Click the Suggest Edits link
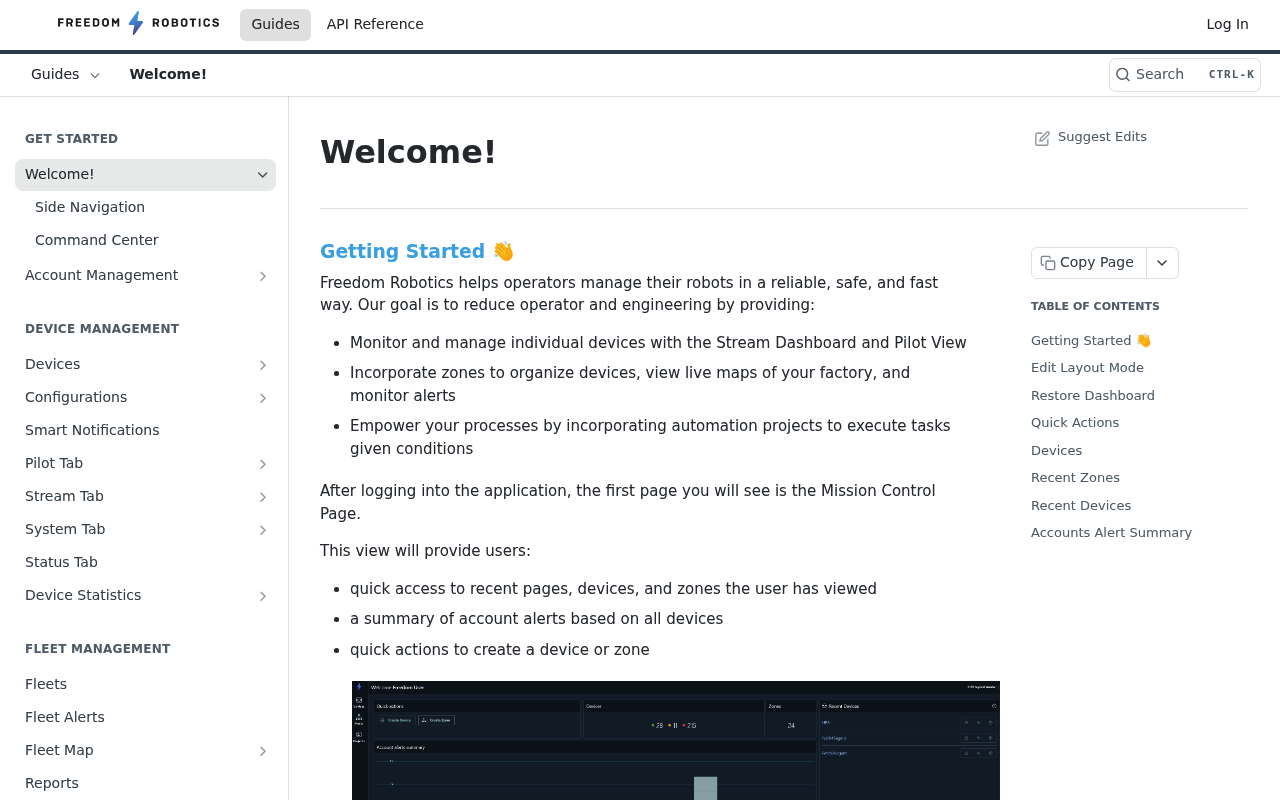The image size is (1280, 800). click(1091, 137)
